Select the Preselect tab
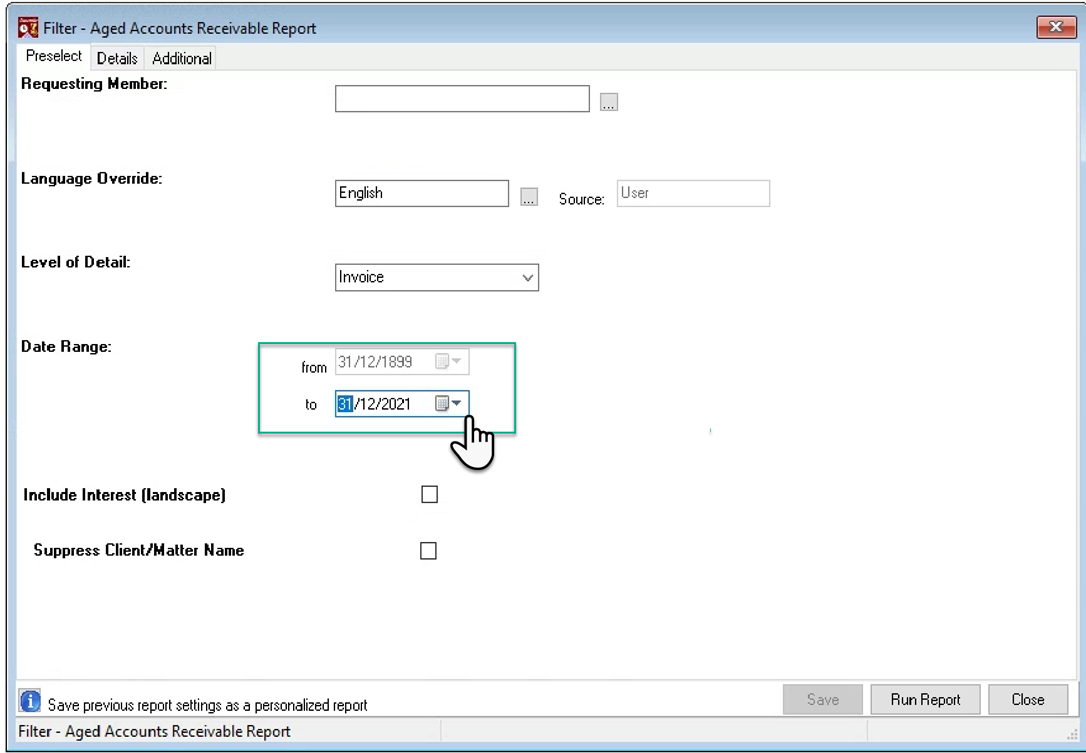Viewport: 1086px width, 753px height. tap(54, 56)
